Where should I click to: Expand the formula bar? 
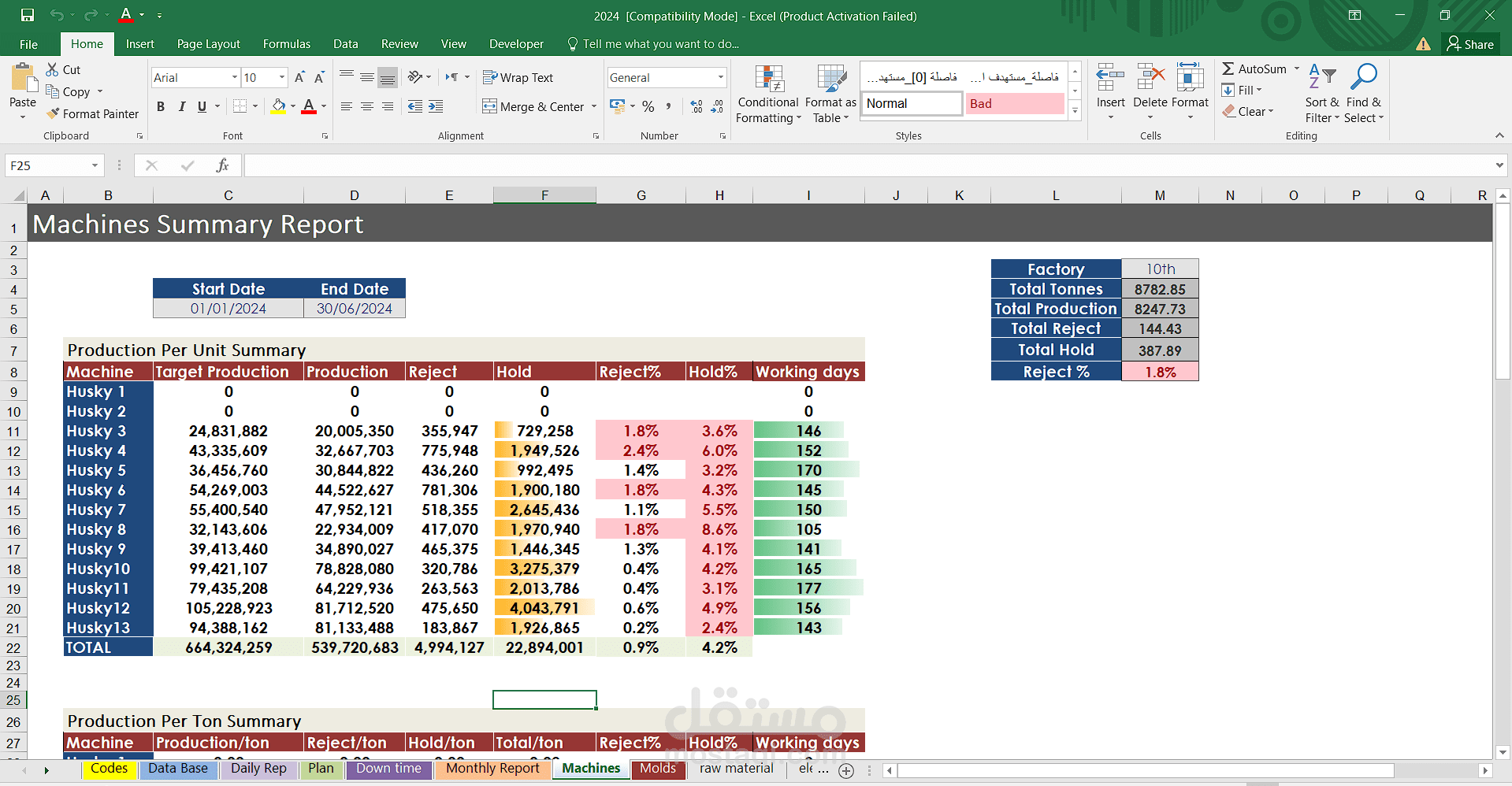[1499, 165]
